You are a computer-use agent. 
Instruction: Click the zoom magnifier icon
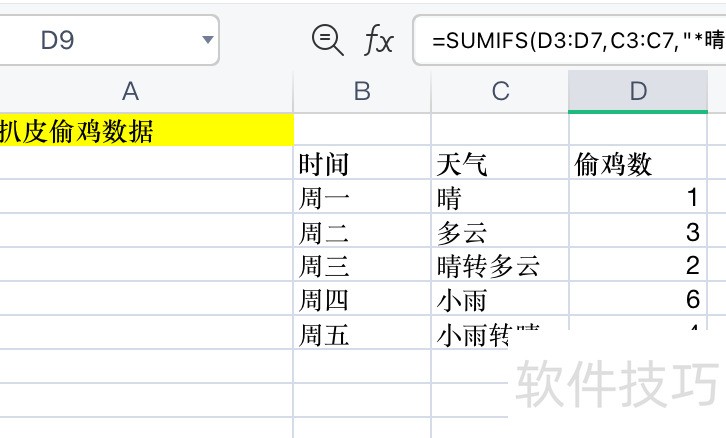coord(327,40)
